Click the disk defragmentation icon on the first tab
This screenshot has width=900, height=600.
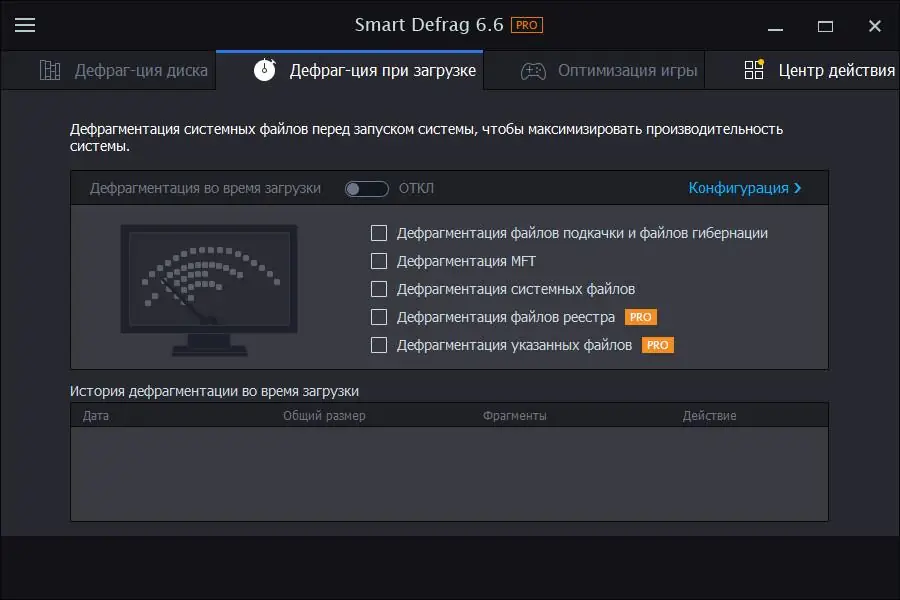pyautogui.click(x=49, y=69)
